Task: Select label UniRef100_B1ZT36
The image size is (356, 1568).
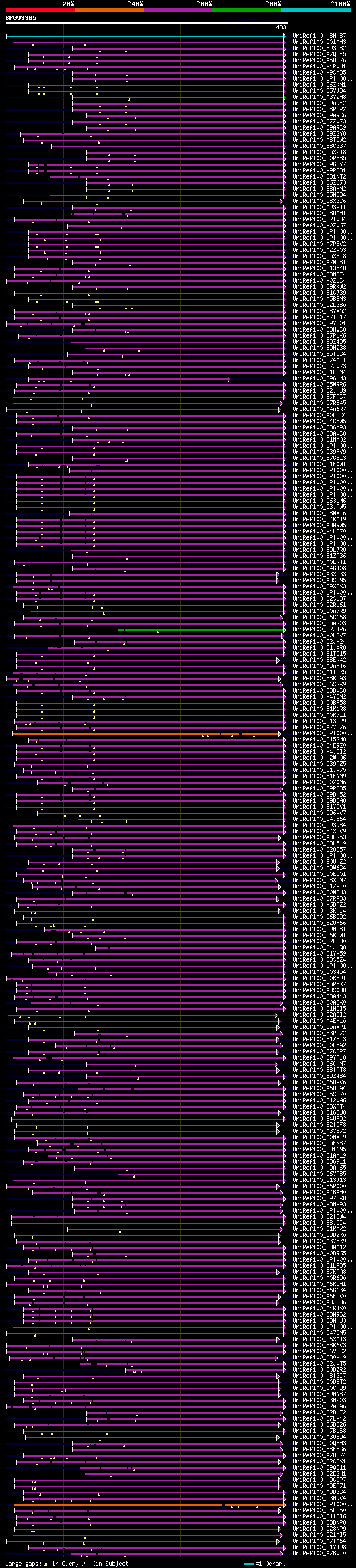Action: (319, 556)
